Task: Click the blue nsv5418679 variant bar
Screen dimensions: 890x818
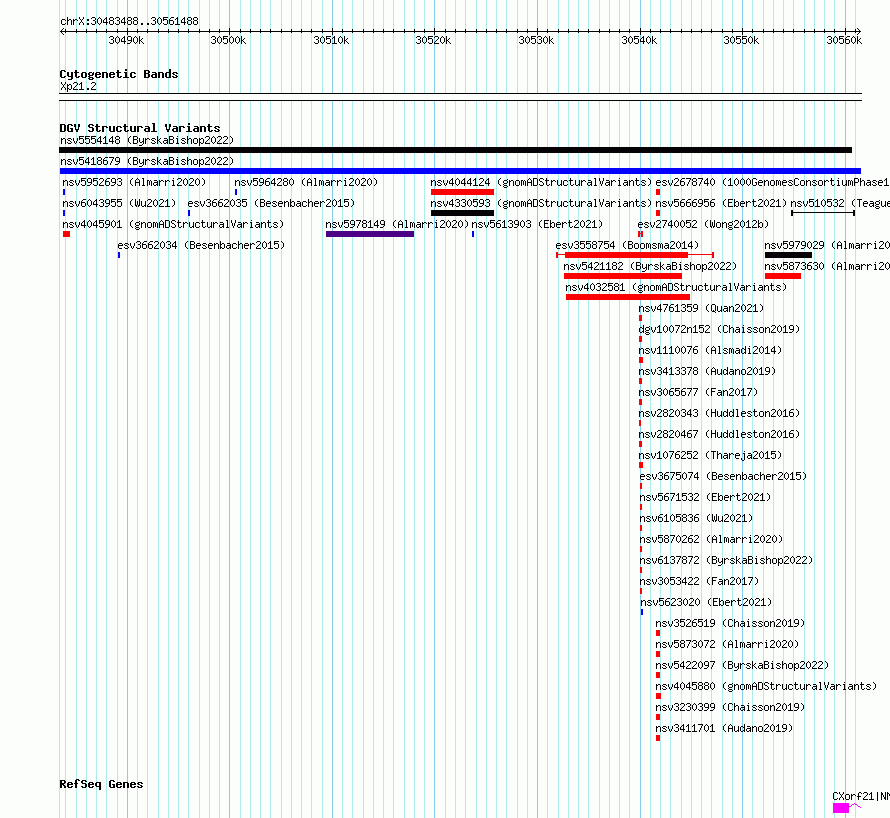Action: coord(460,171)
